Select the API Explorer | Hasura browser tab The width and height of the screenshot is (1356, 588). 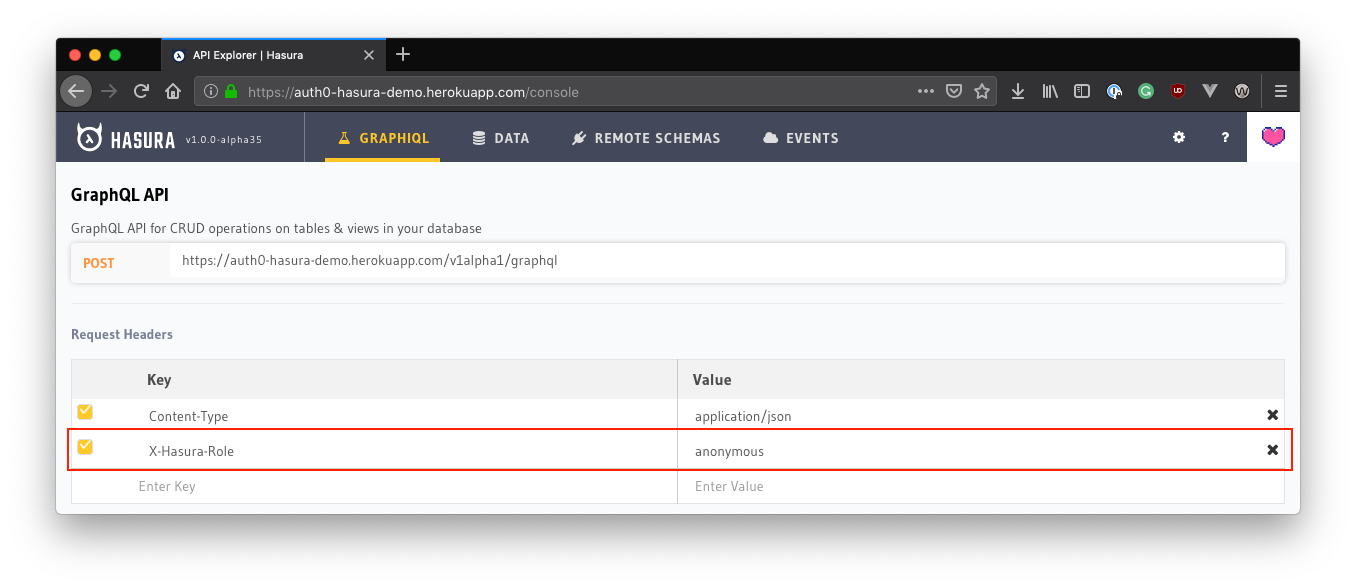272,55
